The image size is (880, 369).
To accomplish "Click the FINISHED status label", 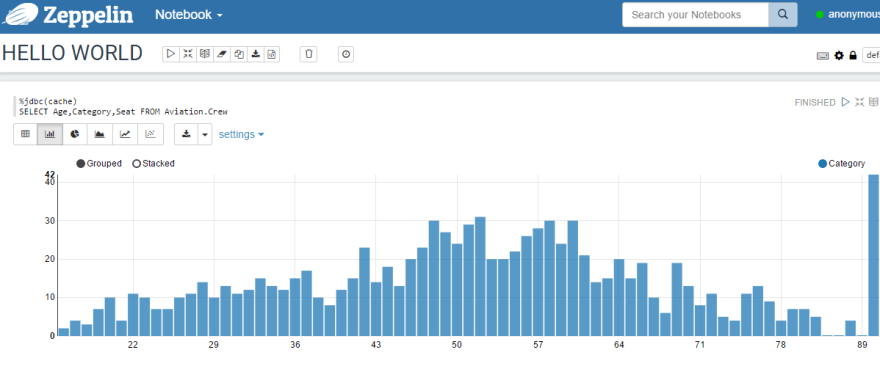I will pos(815,102).
